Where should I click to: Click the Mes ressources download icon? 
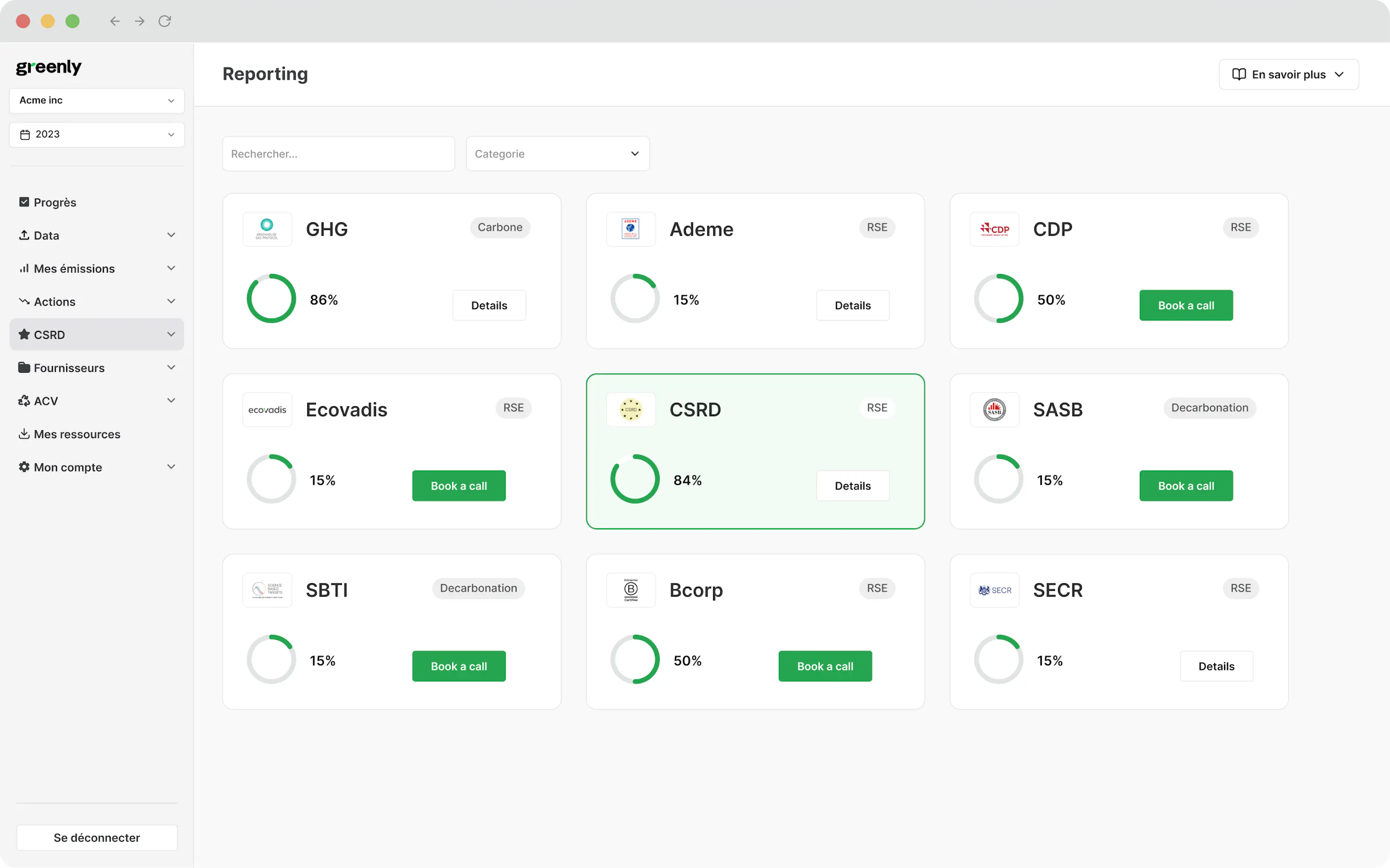(x=24, y=433)
